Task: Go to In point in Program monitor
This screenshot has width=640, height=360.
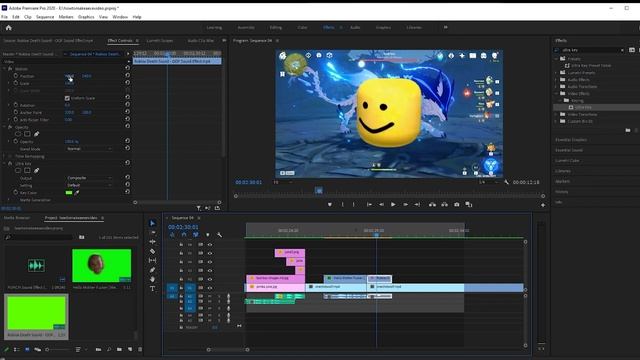Action: click(369, 204)
